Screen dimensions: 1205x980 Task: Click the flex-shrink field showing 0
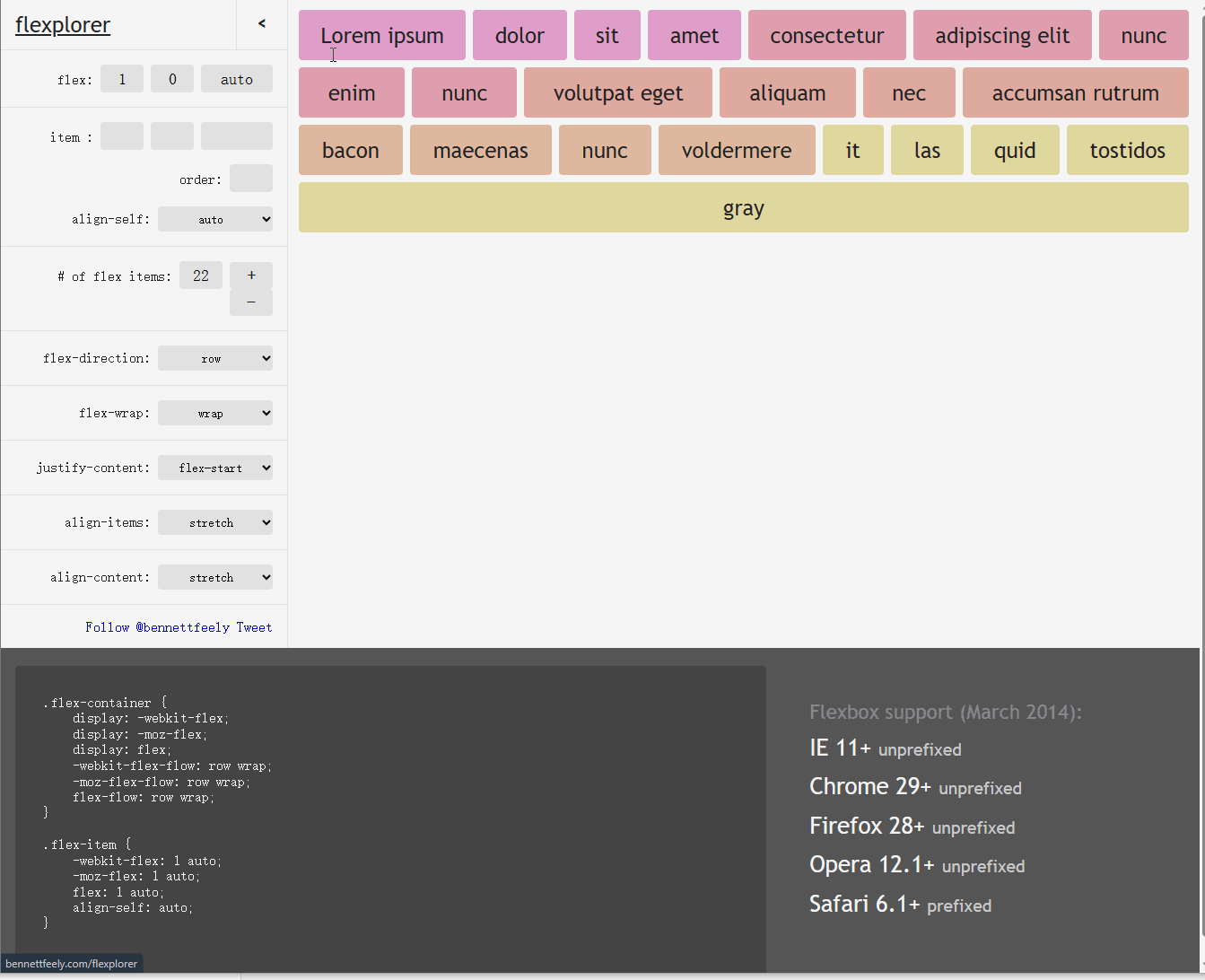tap(172, 79)
